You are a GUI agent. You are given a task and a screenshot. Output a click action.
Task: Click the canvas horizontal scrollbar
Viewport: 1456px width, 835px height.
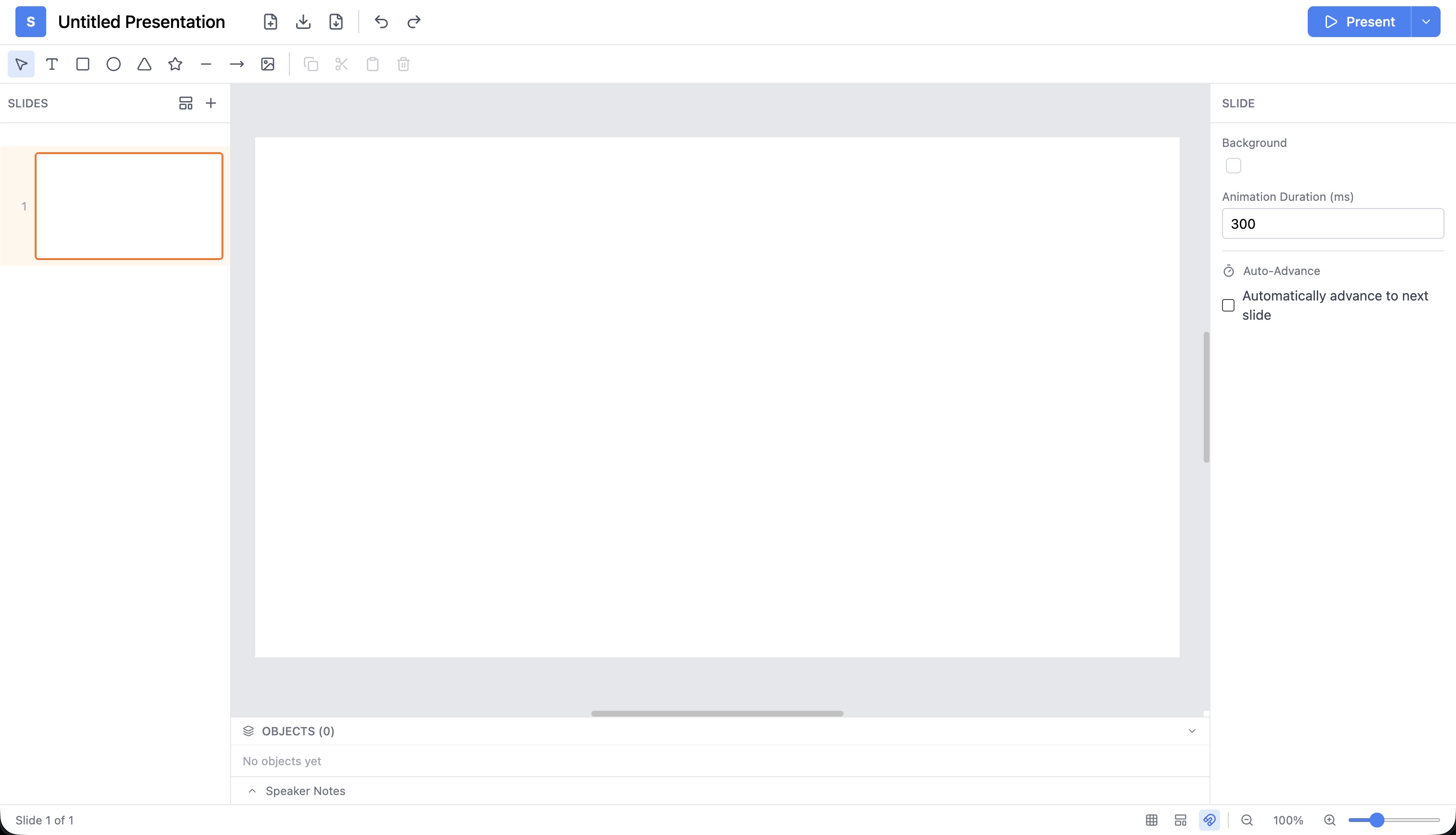717,714
